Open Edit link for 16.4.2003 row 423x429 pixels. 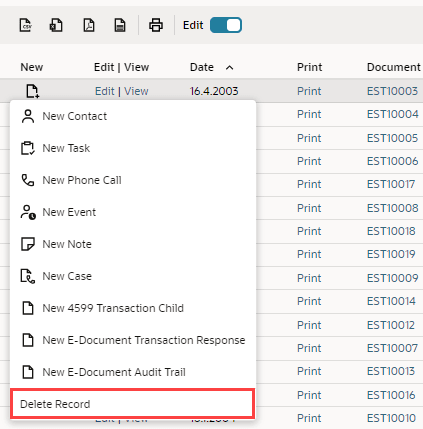click(x=105, y=91)
